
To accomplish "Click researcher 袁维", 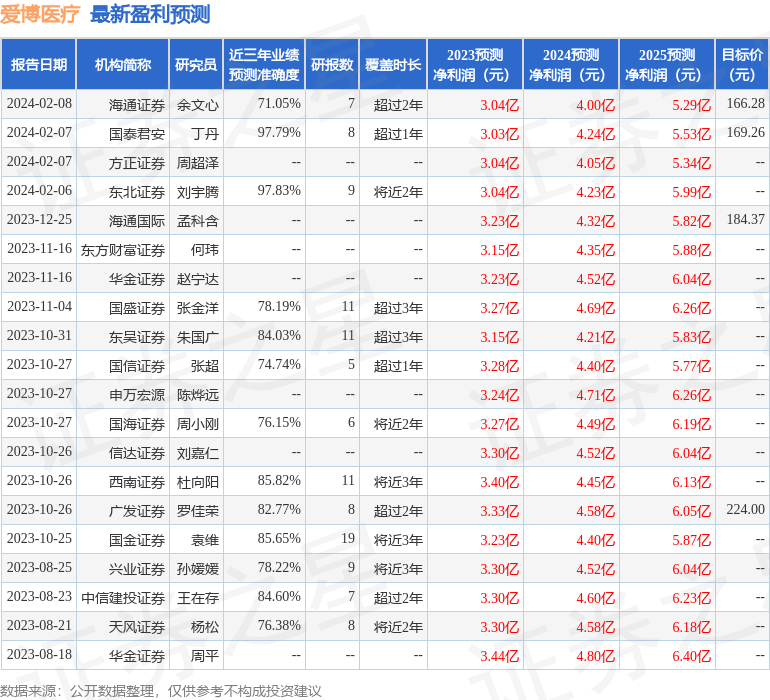I will 205,539.
